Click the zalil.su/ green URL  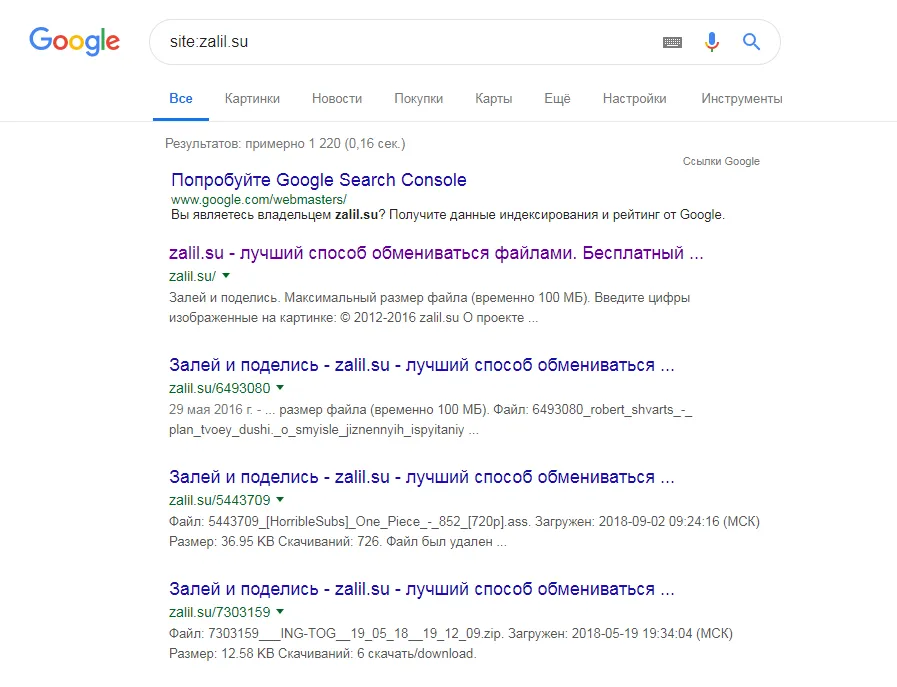click(x=192, y=276)
